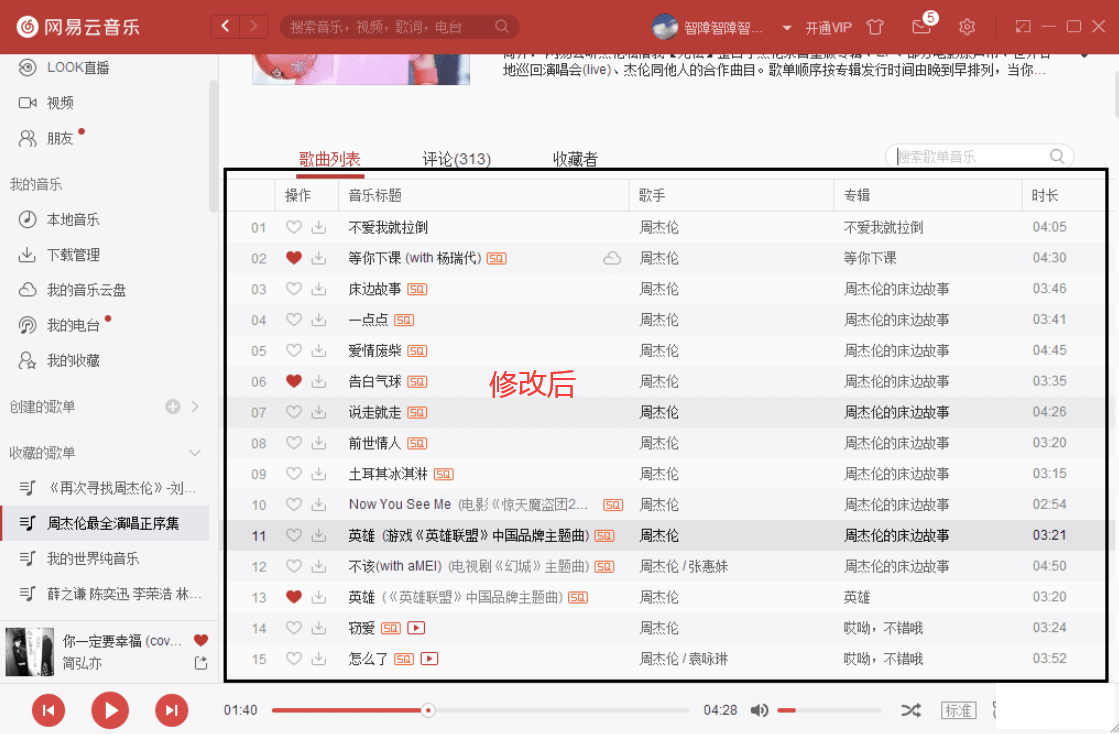
Task: Collapse the 收藏的歌单 section
Action: [194, 453]
